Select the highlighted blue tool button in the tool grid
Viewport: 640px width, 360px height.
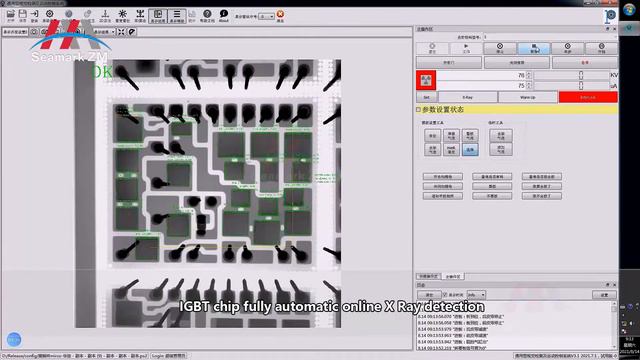pyautogui.click(x=470, y=150)
